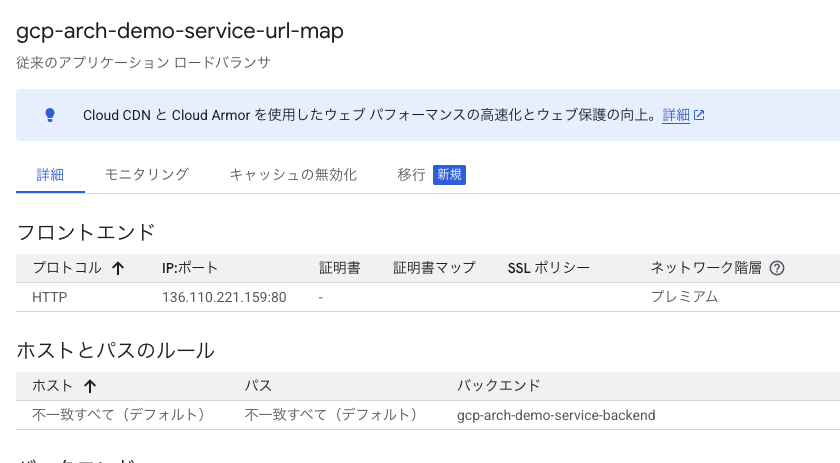
Task: Click the パス column header
Action: coord(258,385)
